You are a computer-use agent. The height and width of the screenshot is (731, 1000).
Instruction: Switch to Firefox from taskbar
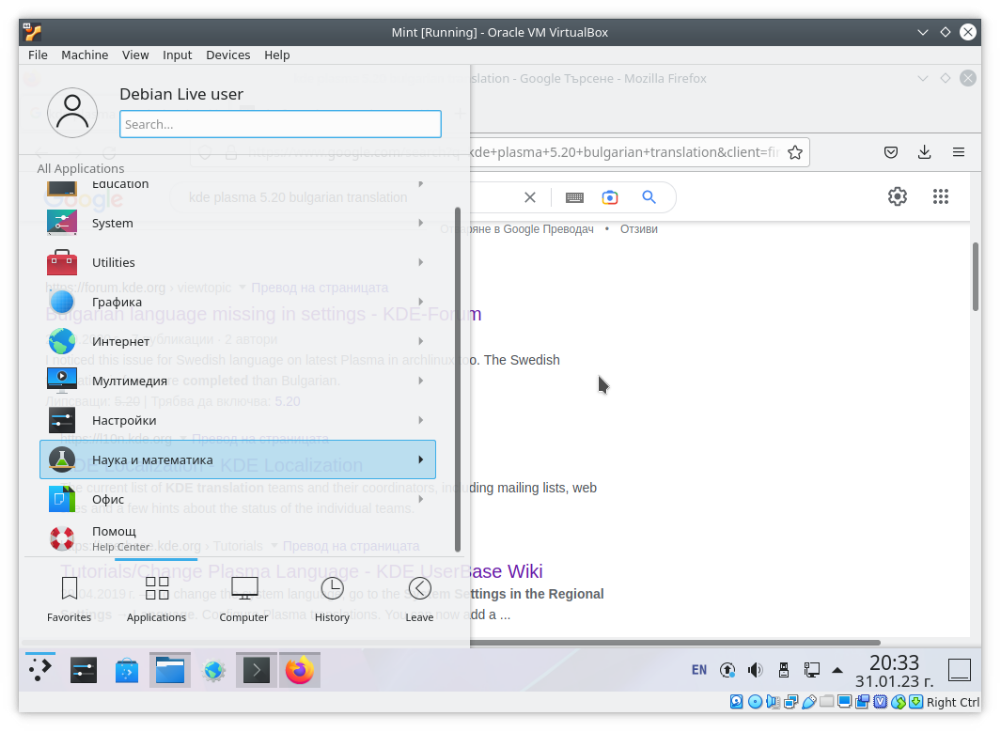299,670
